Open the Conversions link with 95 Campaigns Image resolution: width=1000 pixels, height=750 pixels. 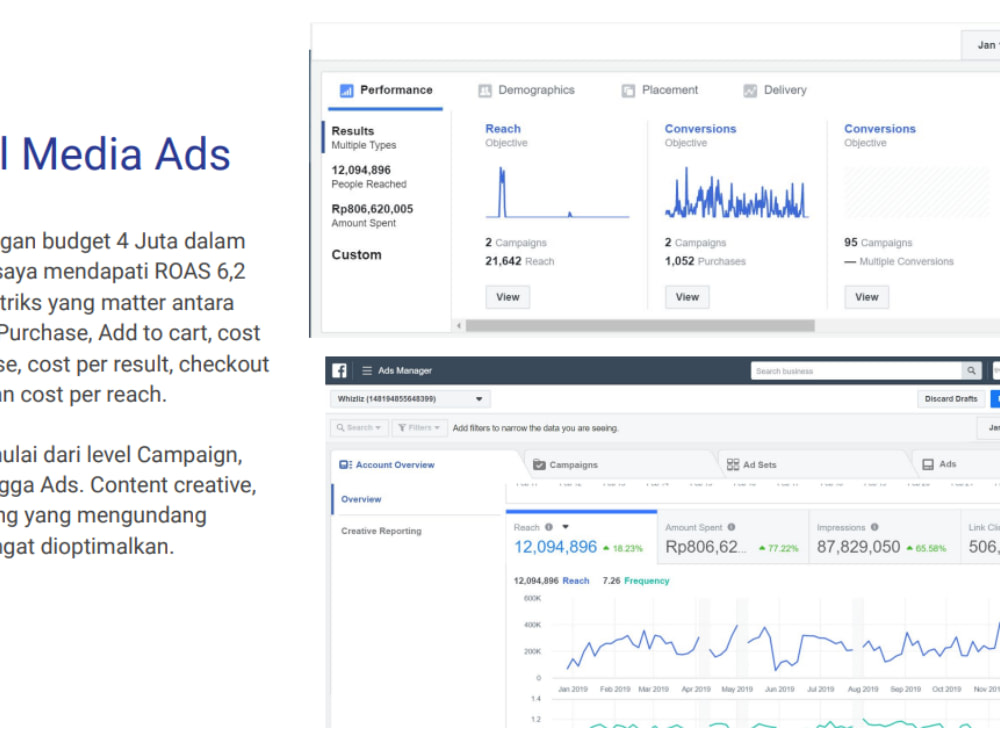[880, 129]
